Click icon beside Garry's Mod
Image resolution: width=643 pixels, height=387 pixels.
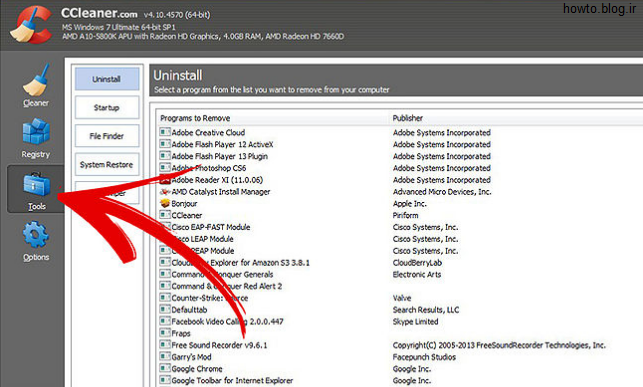[x=165, y=357]
